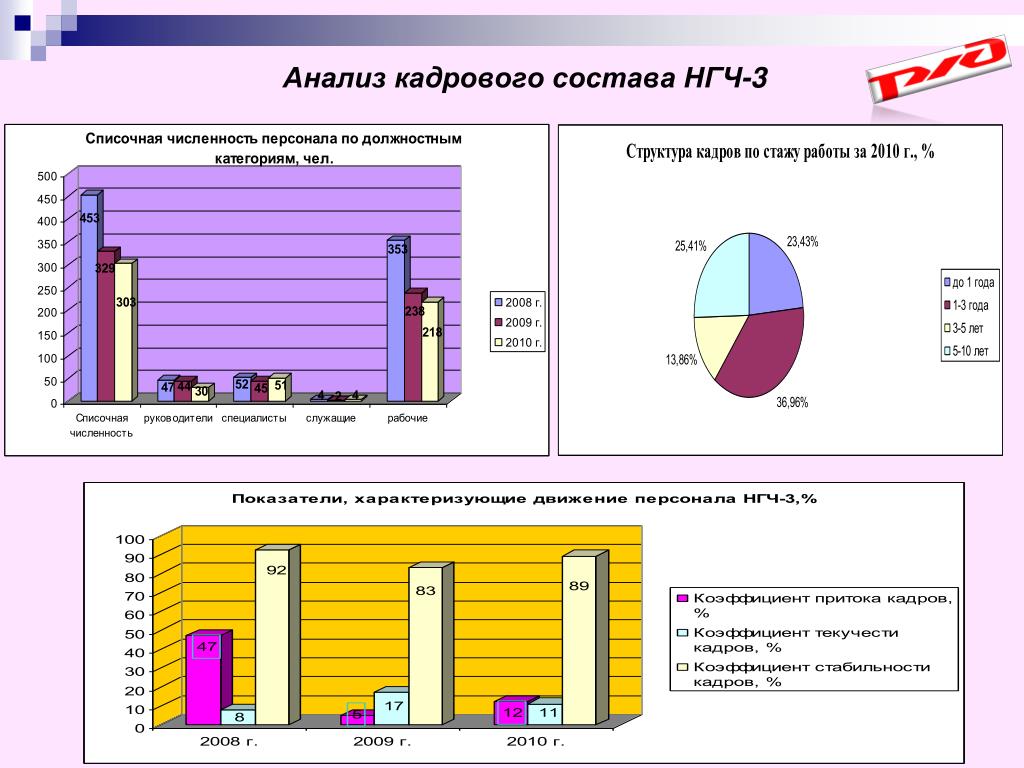Click the 2008 г. blue legend swatch in headcount chart

(x=498, y=302)
